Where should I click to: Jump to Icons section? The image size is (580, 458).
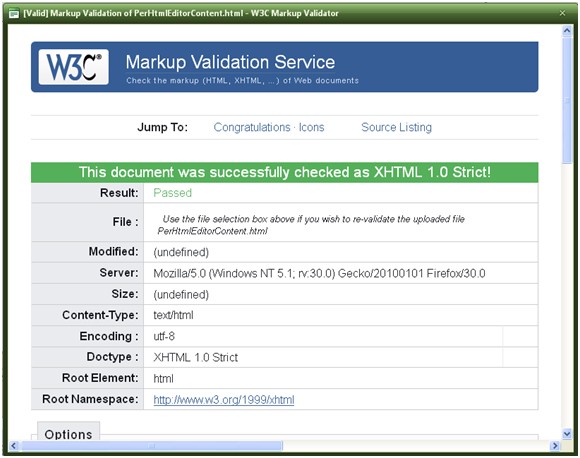[311, 127]
